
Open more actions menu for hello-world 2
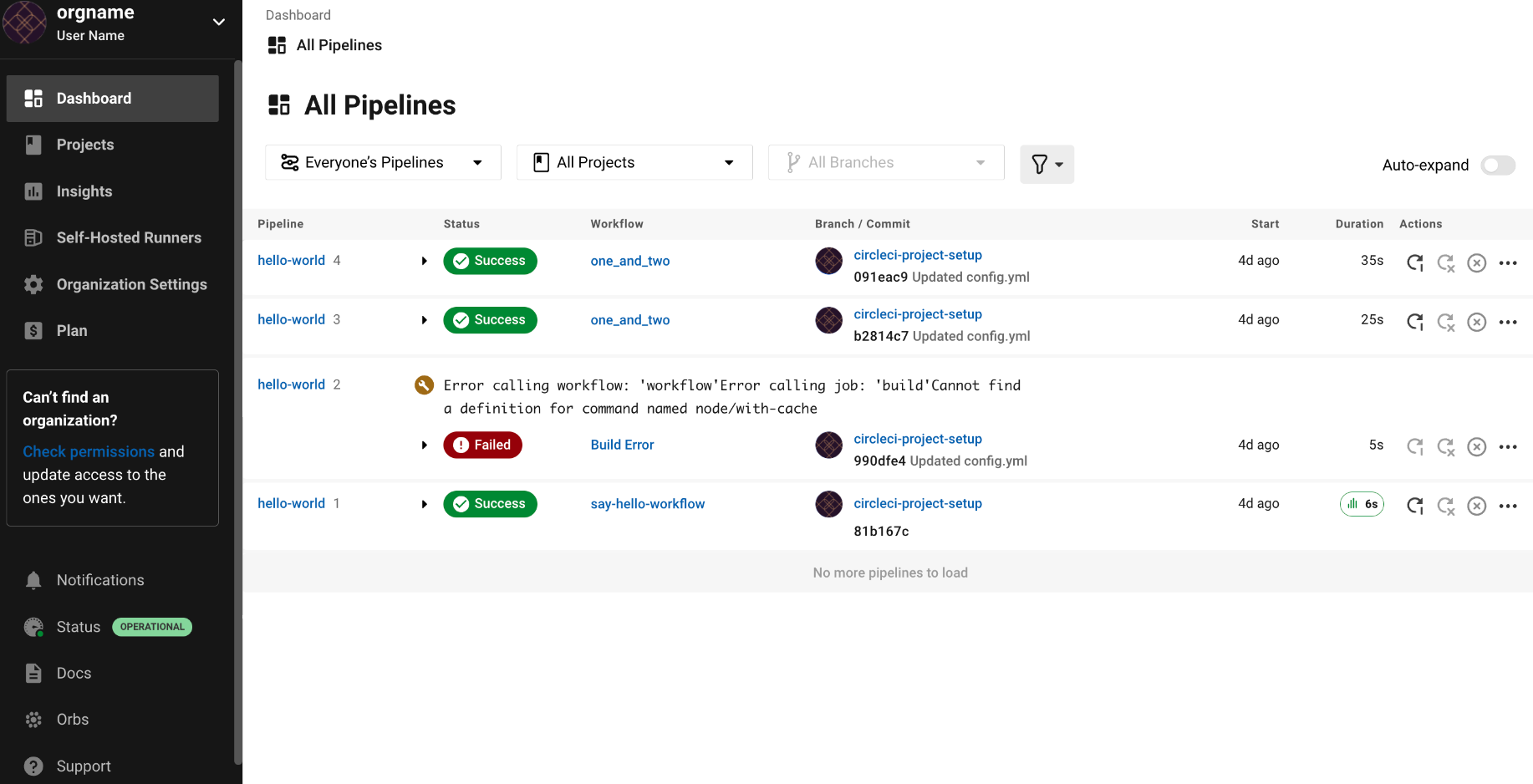click(x=1508, y=447)
